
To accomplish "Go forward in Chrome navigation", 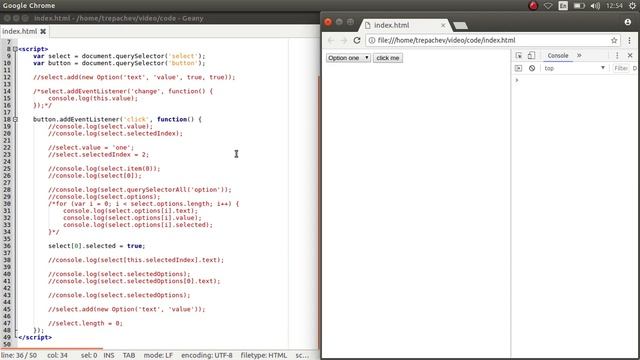I will point(344,40).
